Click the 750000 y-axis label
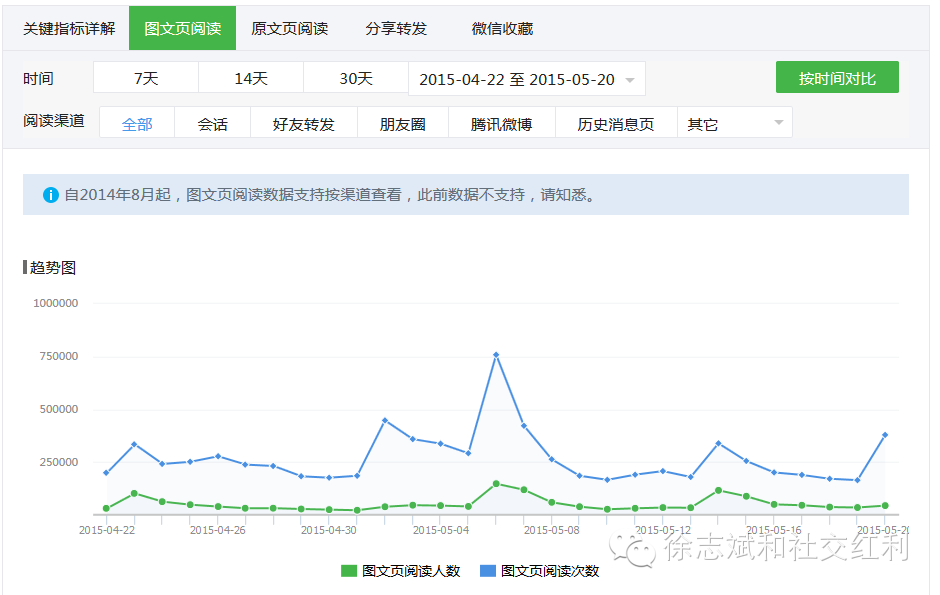940x595 pixels. pyautogui.click(x=59, y=356)
